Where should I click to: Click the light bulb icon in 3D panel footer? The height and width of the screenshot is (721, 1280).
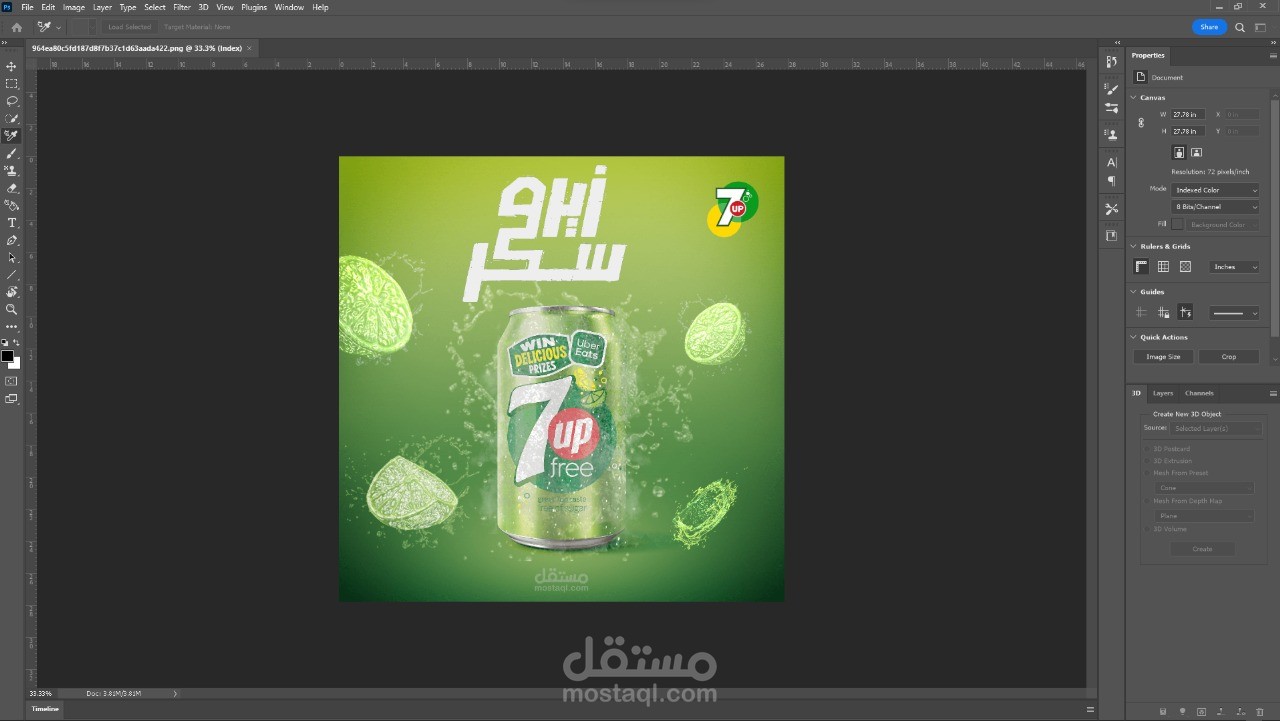click(1181, 712)
